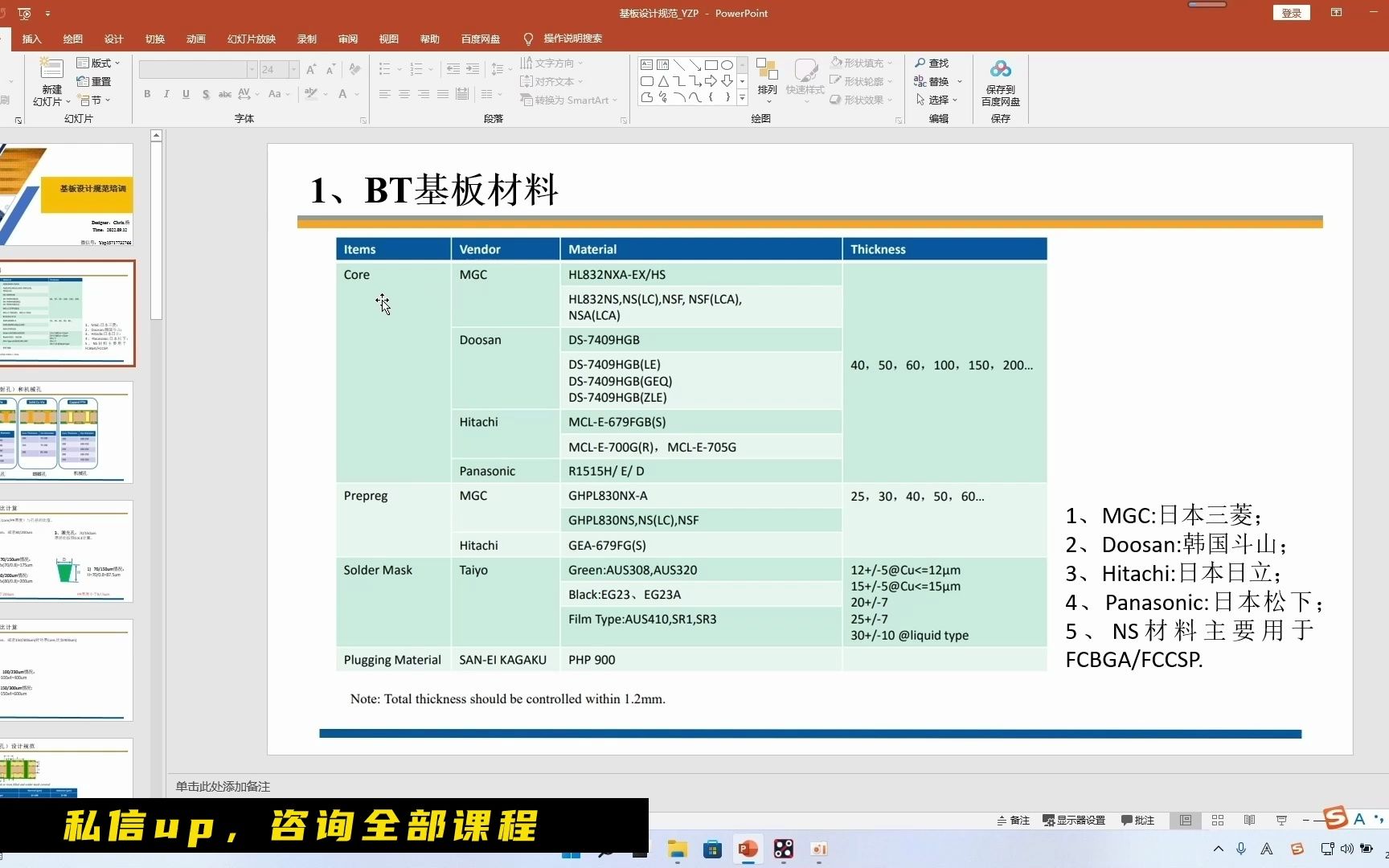Open the 幻灯片放映 slide show tab

(x=252, y=39)
